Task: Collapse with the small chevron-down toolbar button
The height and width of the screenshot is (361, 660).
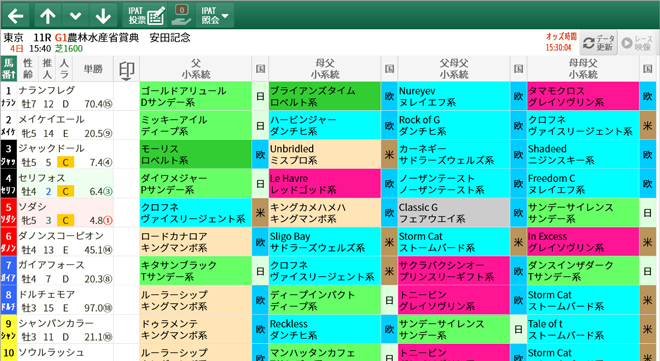Action: [x=75, y=16]
